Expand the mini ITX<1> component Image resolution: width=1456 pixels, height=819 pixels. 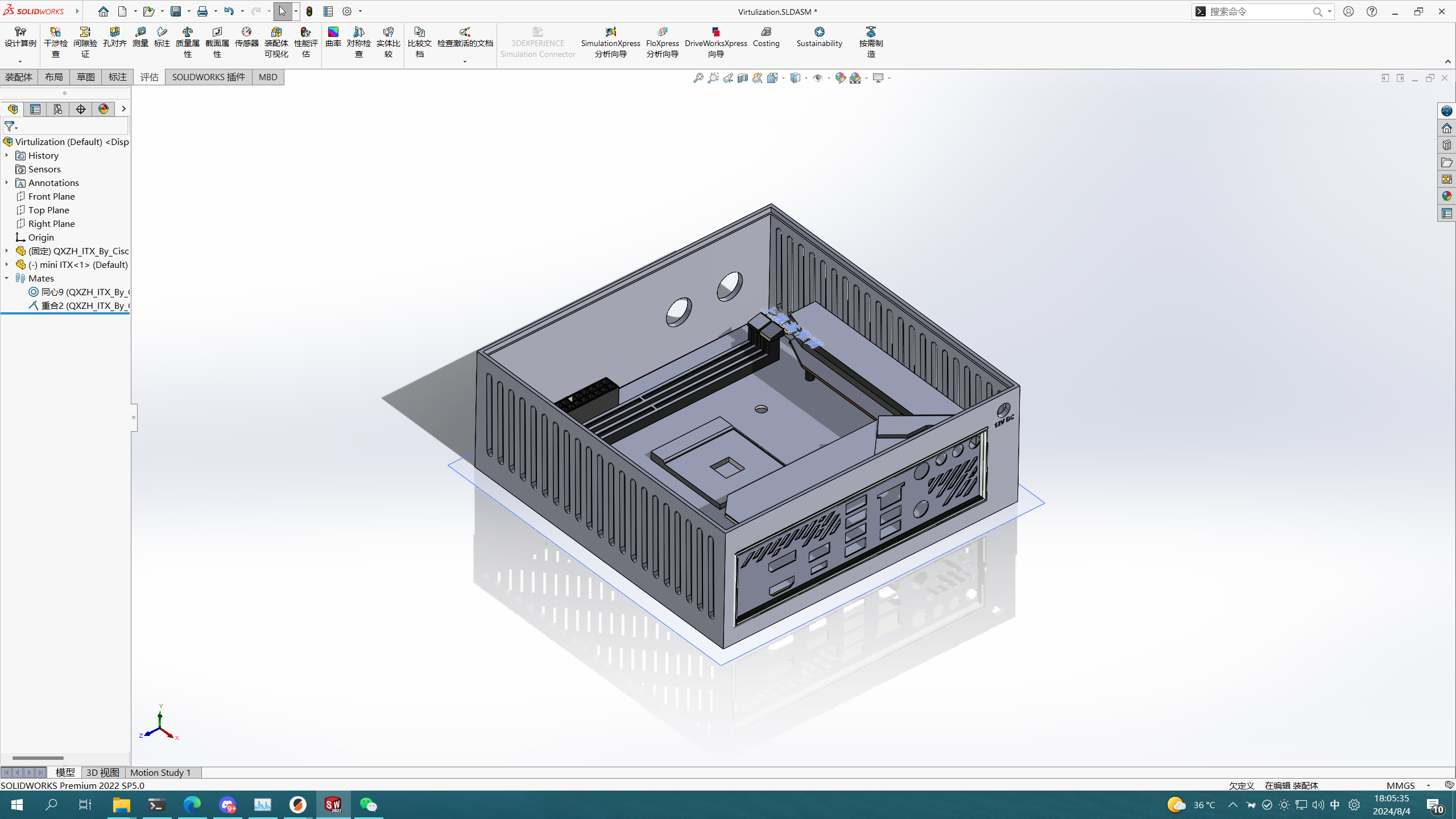[x=7, y=264]
